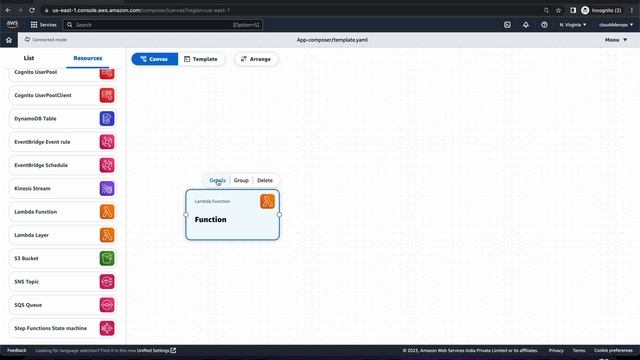Go back in the browser
The width and height of the screenshot is (640, 360).
click(x=8, y=10)
